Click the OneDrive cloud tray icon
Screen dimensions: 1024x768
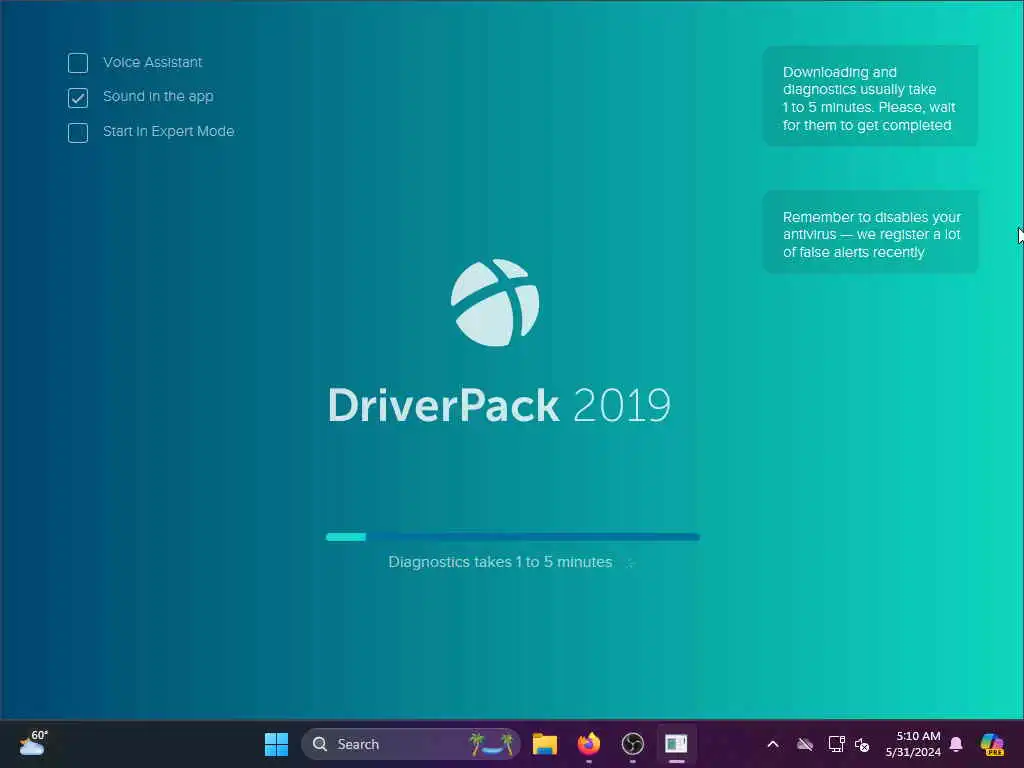tap(805, 744)
